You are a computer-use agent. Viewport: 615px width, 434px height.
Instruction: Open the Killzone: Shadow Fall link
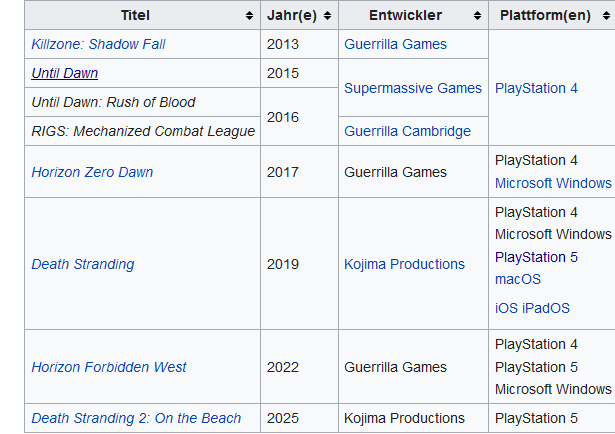click(x=98, y=44)
